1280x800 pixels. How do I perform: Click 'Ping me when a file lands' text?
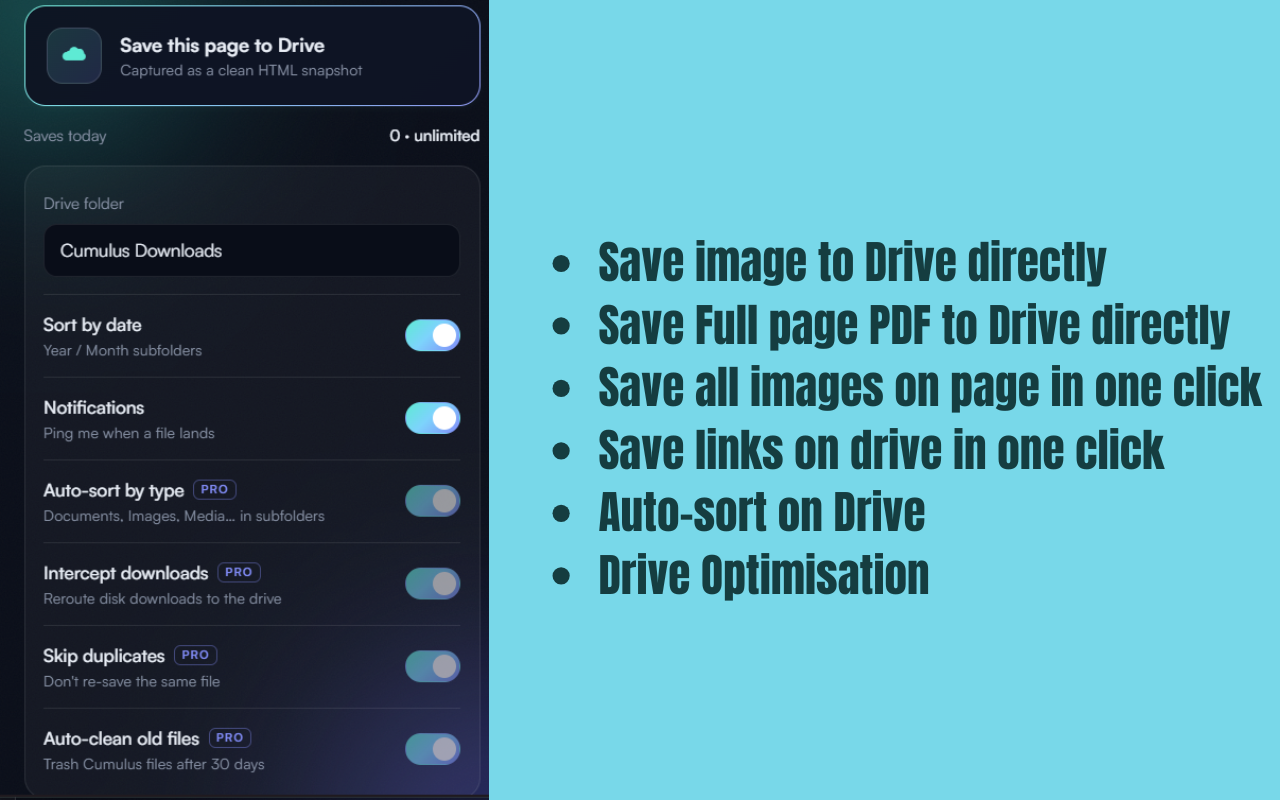click(x=129, y=434)
